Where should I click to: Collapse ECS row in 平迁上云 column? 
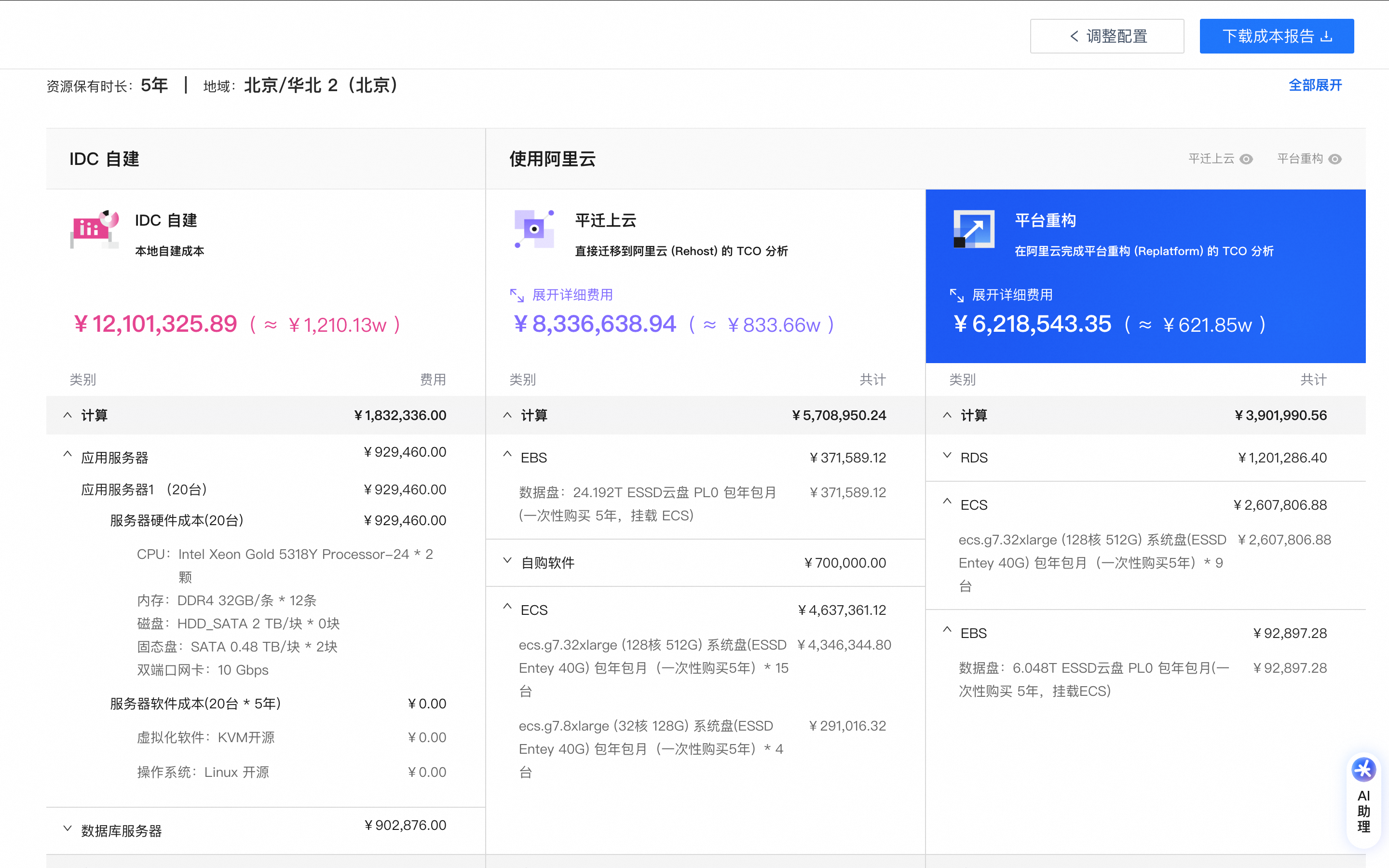point(507,607)
